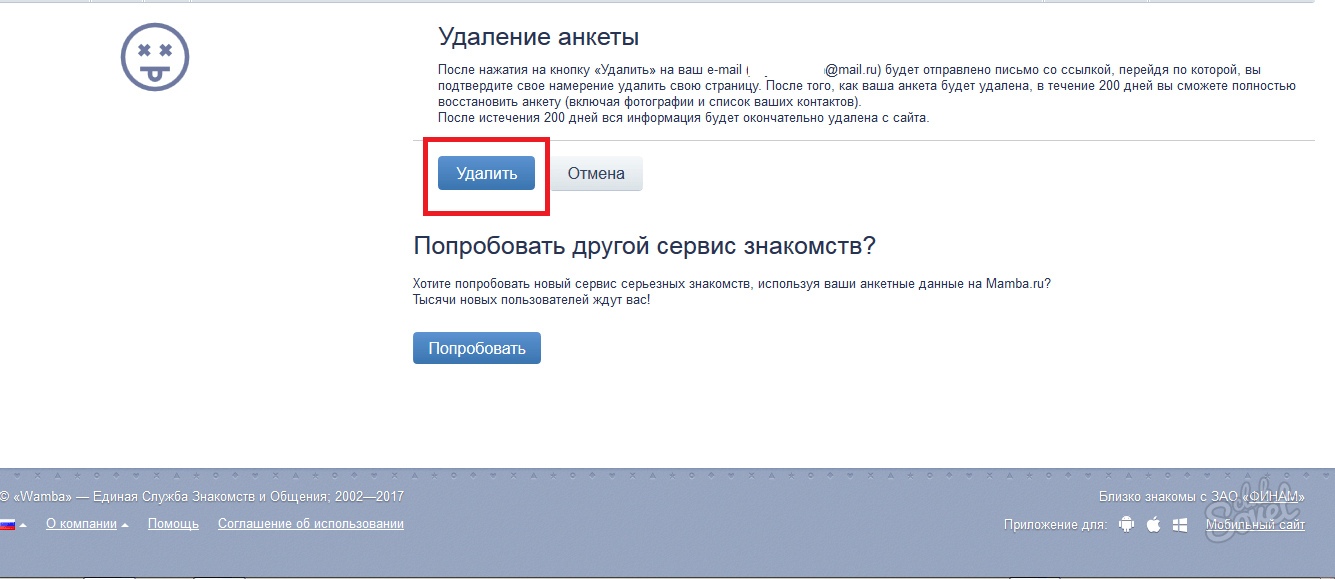Image resolution: width=1335 pixels, height=579 pixels.
Task: Click the Удаление анкеты heading
Action: [538, 38]
